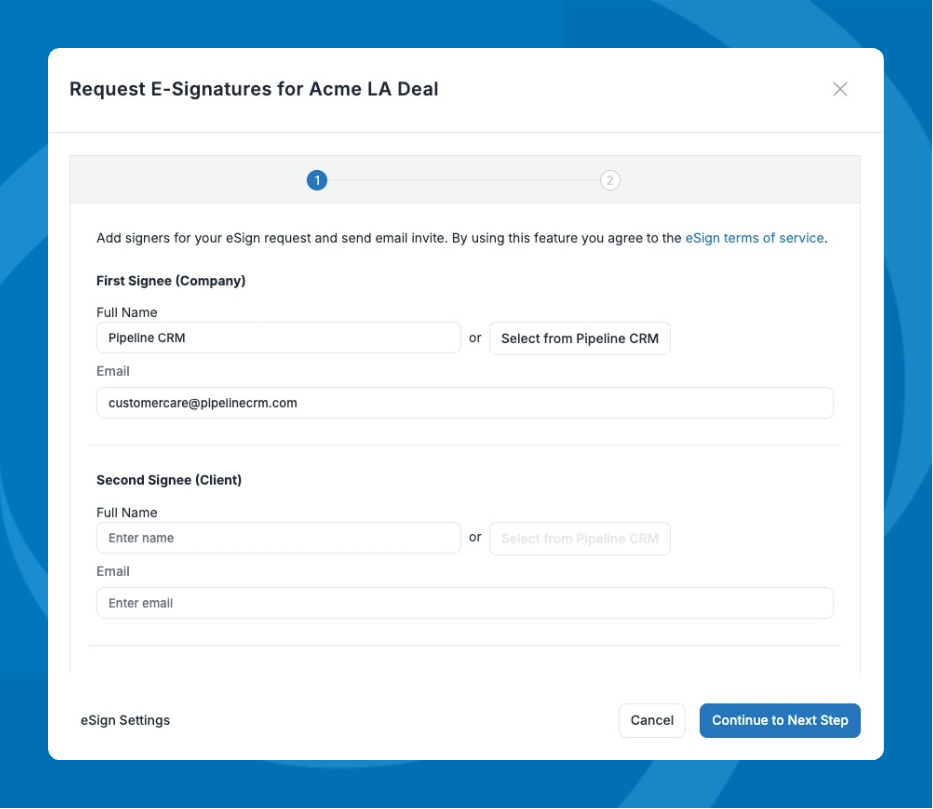
Task: Click Continue to Next Step
Action: click(x=779, y=721)
